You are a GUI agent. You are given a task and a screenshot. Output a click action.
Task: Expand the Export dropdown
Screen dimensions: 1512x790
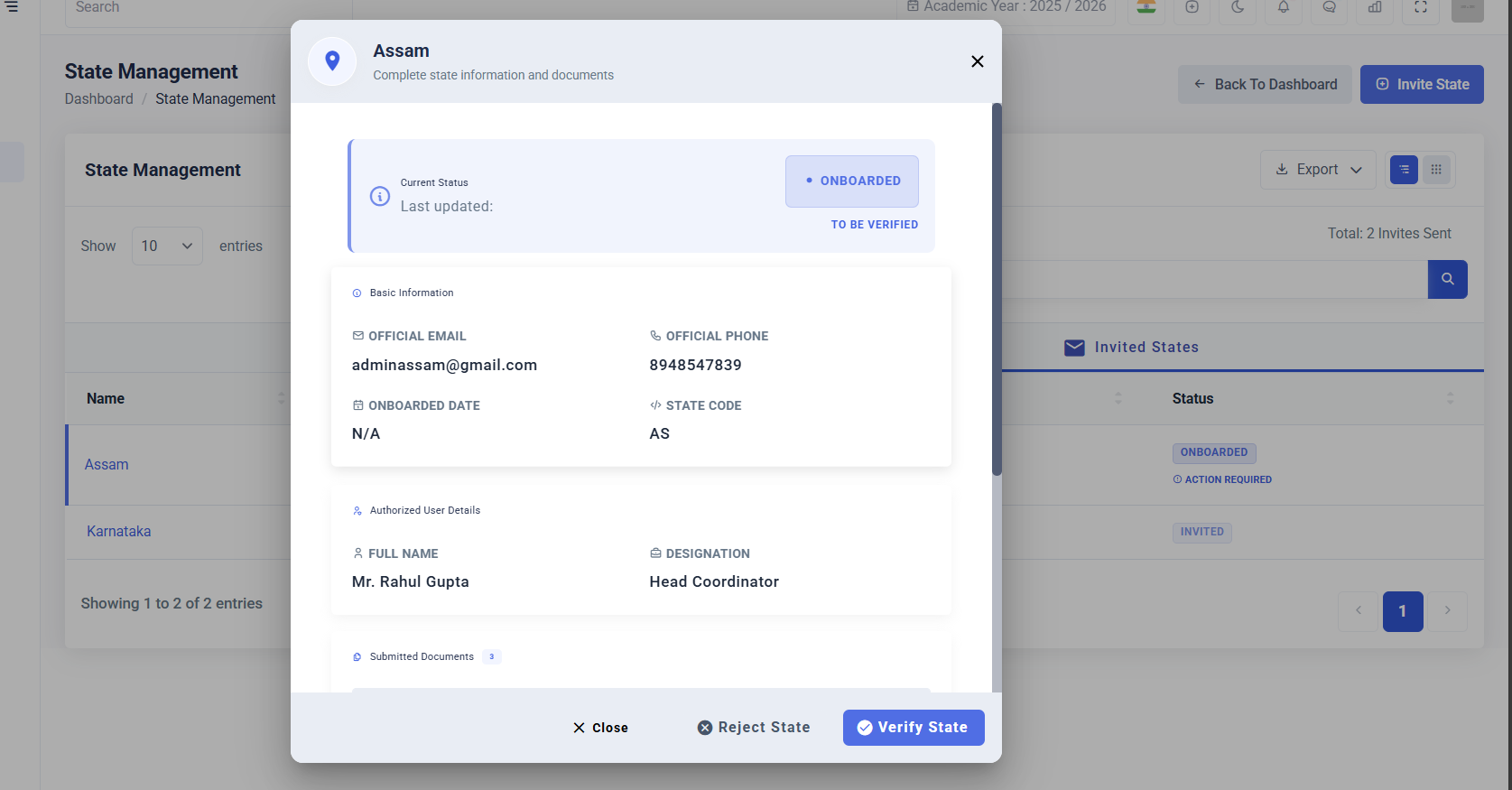coord(1318,170)
